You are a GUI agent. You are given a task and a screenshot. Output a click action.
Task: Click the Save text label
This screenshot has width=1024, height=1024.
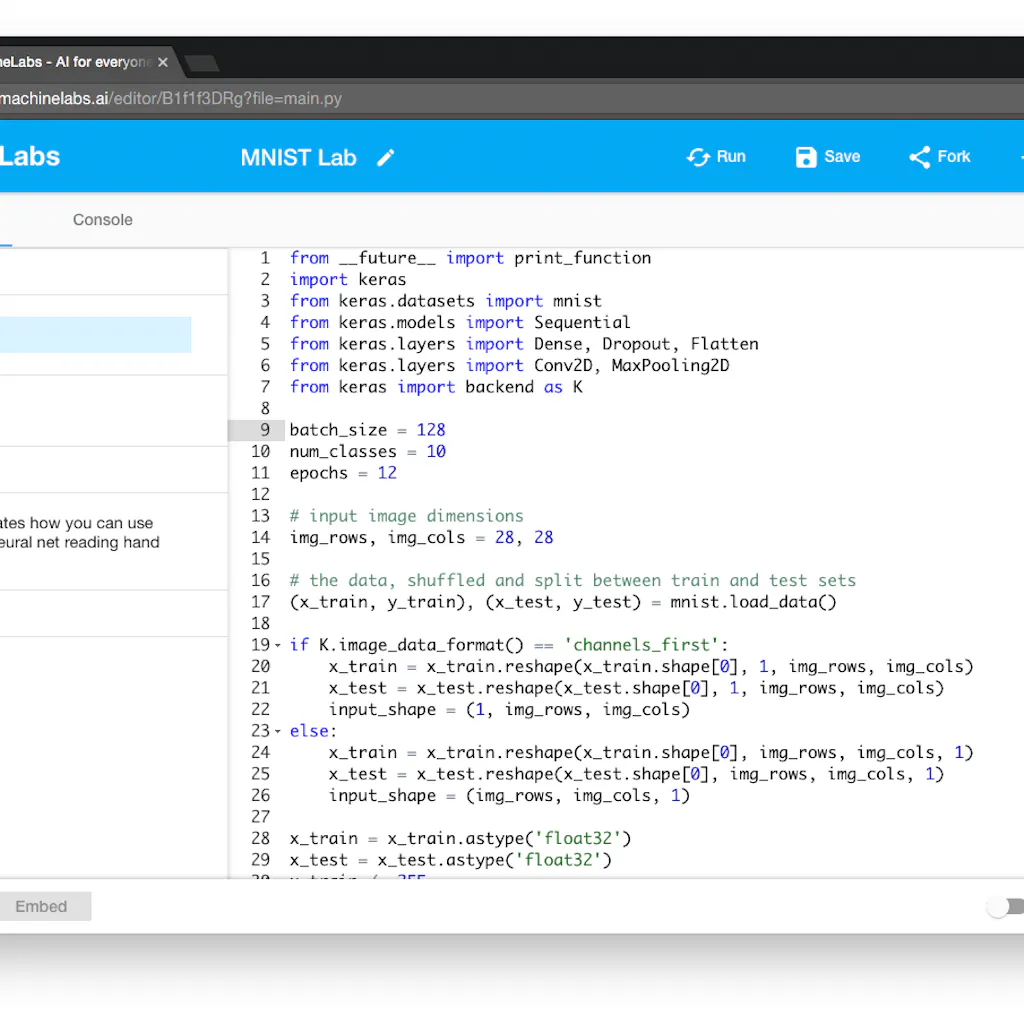pos(842,157)
